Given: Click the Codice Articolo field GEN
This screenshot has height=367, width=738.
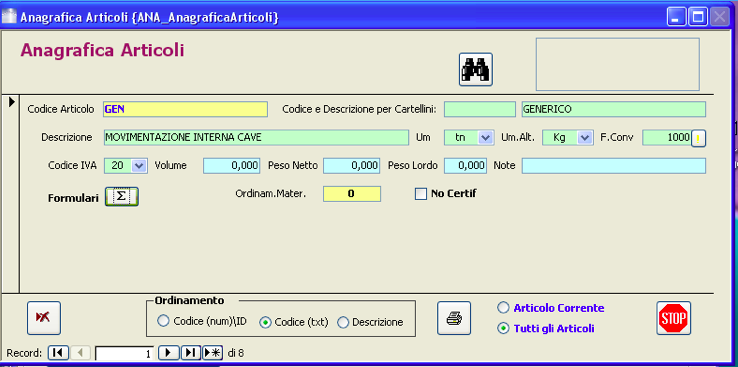Looking at the screenshot, I should pyautogui.click(x=185, y=109).
